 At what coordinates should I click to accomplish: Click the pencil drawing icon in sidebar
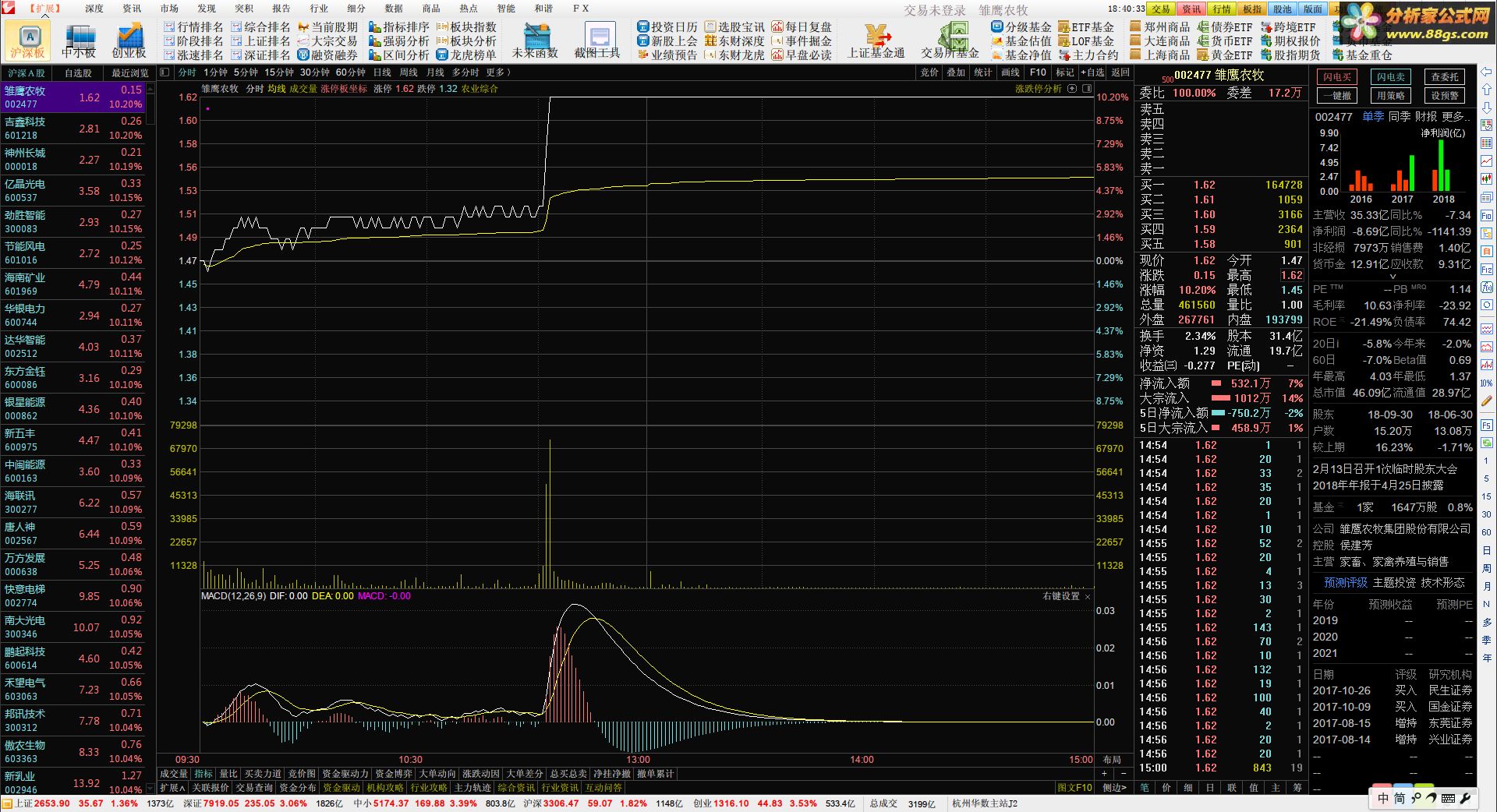1487,401
